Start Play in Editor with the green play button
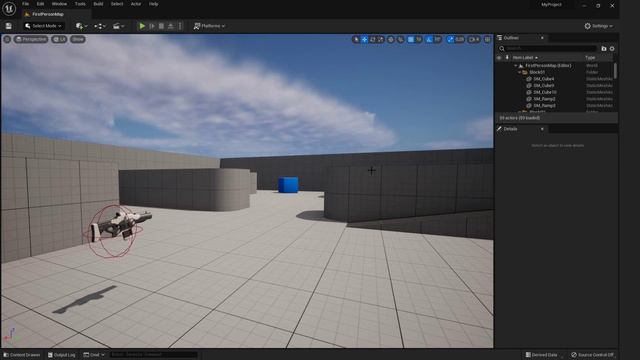 pos(142,26)
